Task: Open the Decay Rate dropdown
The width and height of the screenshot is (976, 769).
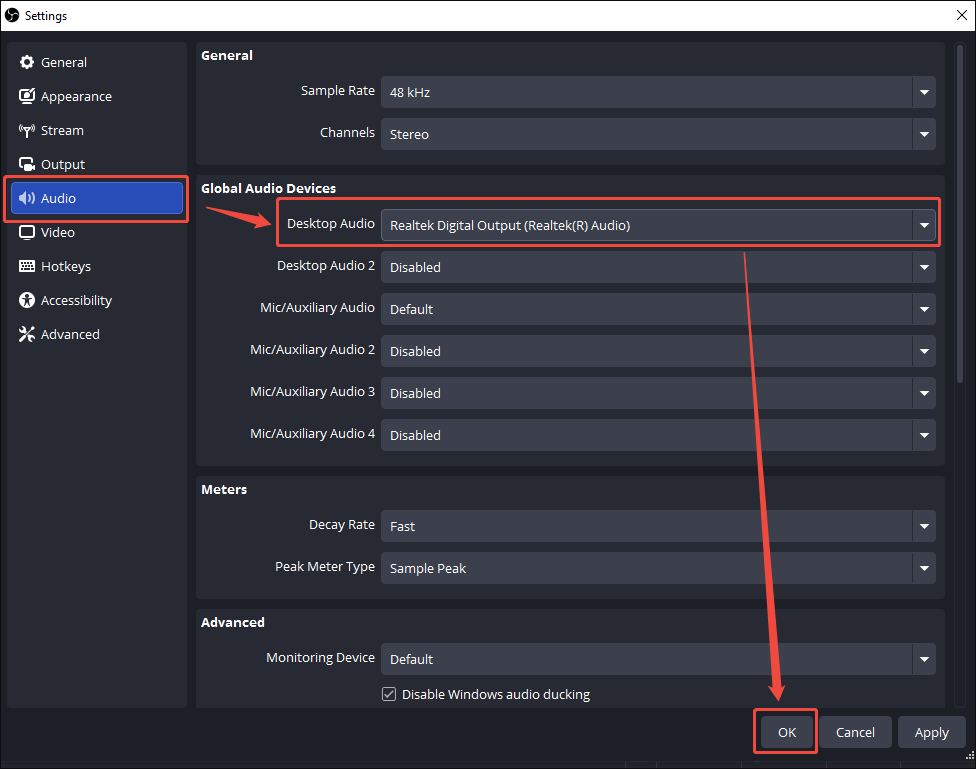Action: pyautogui.click(x=923, y=525)
